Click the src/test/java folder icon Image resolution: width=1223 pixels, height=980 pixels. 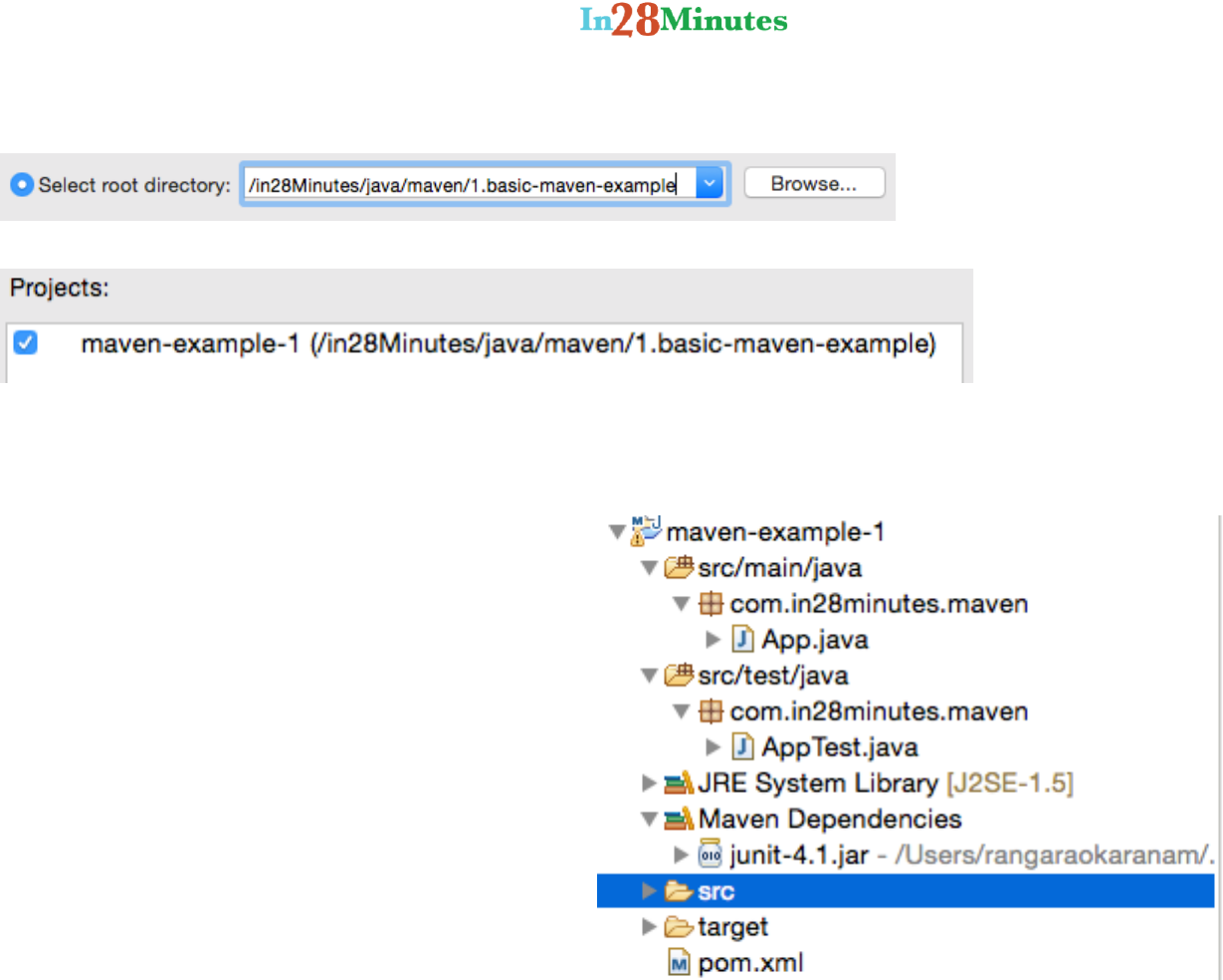pos(679,675)
